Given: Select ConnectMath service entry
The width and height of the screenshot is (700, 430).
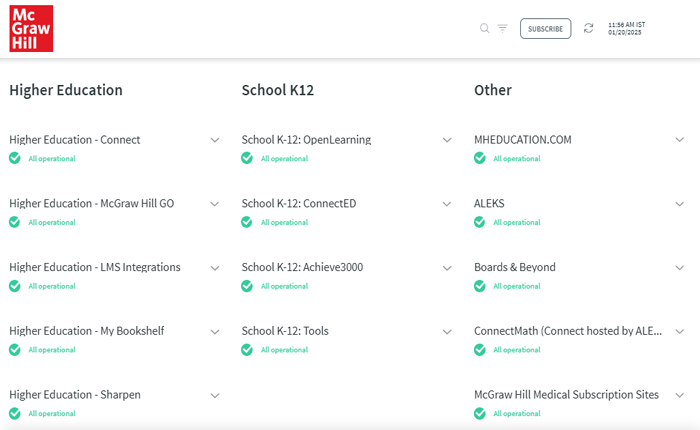Looking at the screenshot, I should pyautogui.click(x=567, y=331).
